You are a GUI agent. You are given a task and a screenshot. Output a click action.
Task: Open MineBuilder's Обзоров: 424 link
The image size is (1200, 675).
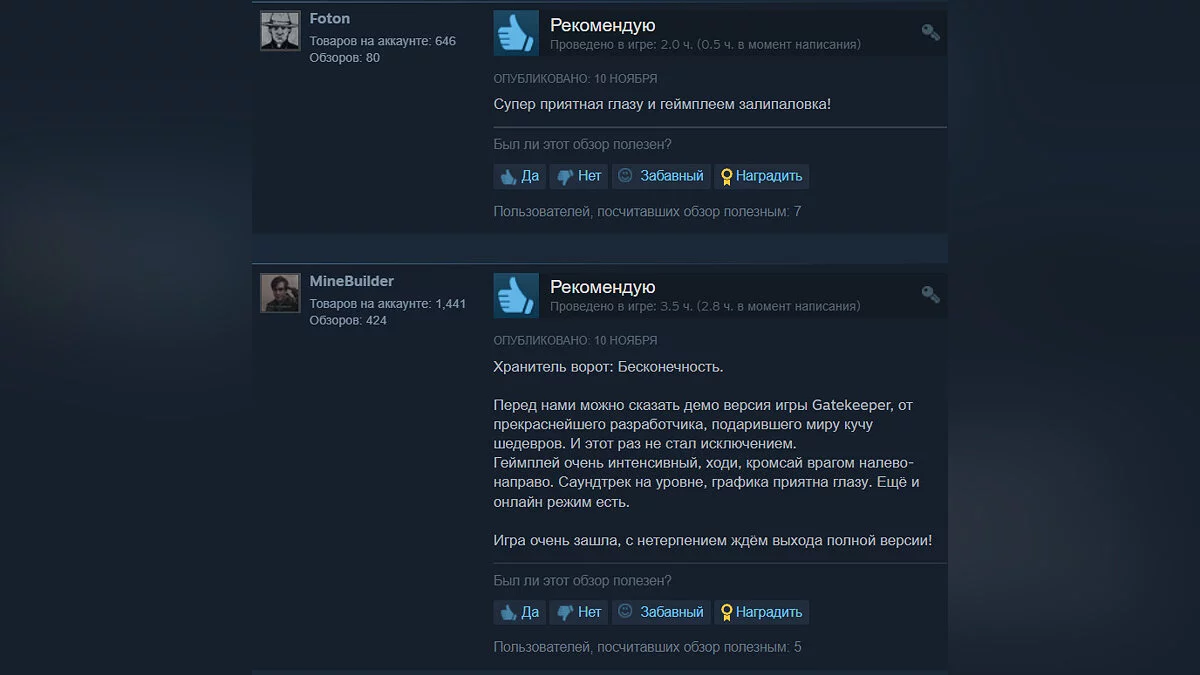pyautogui.click(x=348, y=321)
